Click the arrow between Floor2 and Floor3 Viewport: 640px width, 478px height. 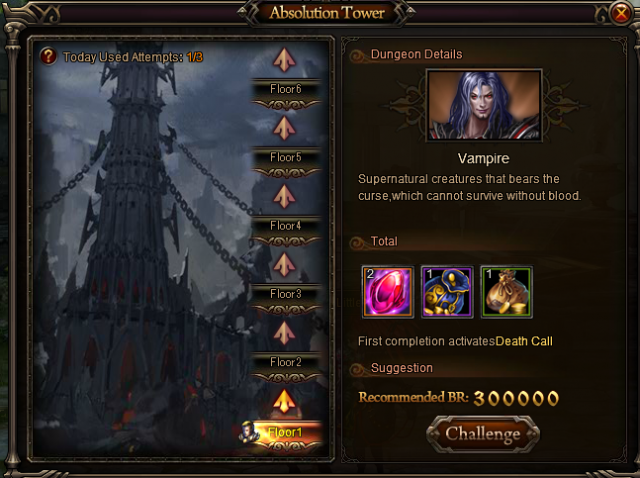[x=284, y=333]
